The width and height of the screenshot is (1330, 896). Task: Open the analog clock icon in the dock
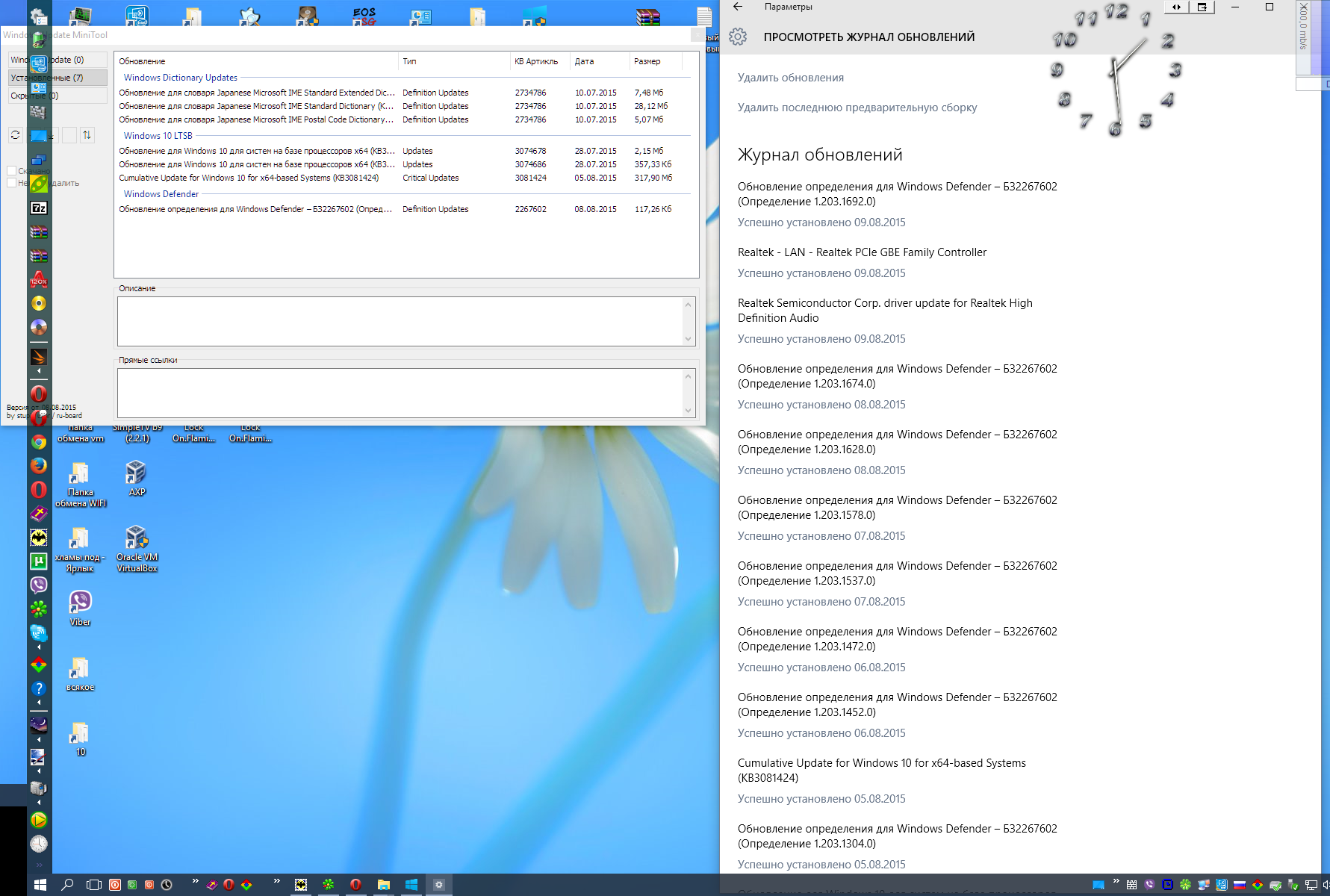pos(39,844)
